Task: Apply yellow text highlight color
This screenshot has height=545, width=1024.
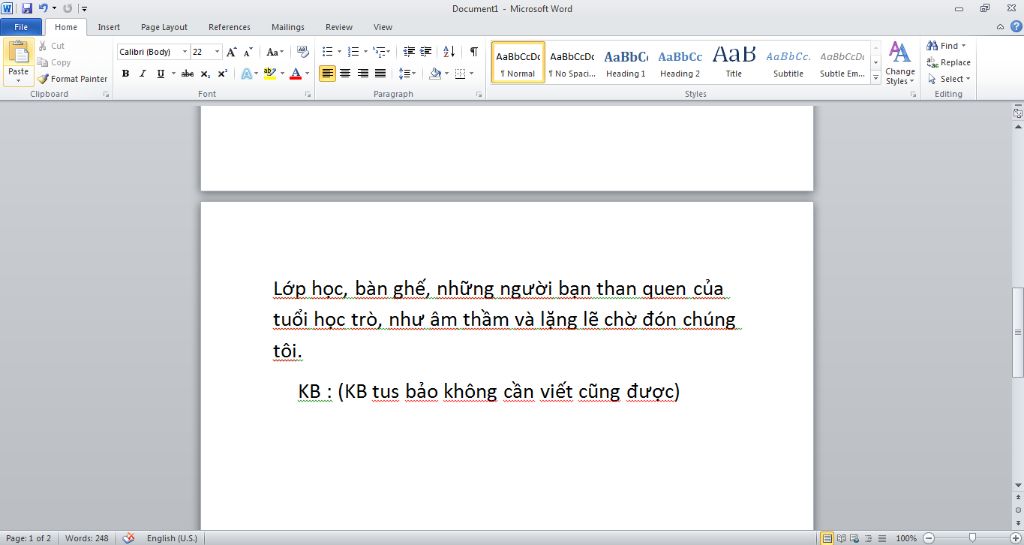Action: point(270,74)
